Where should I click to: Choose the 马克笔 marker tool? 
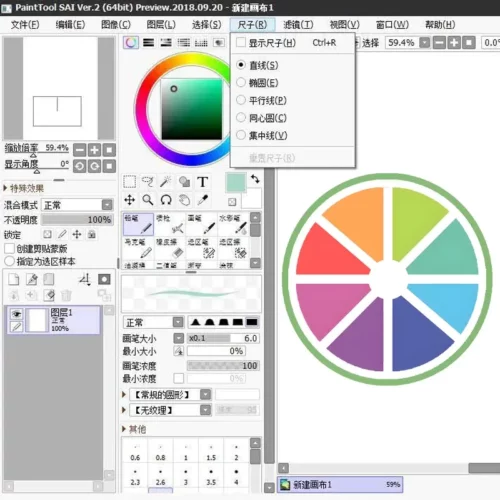[x=138, y=248]
